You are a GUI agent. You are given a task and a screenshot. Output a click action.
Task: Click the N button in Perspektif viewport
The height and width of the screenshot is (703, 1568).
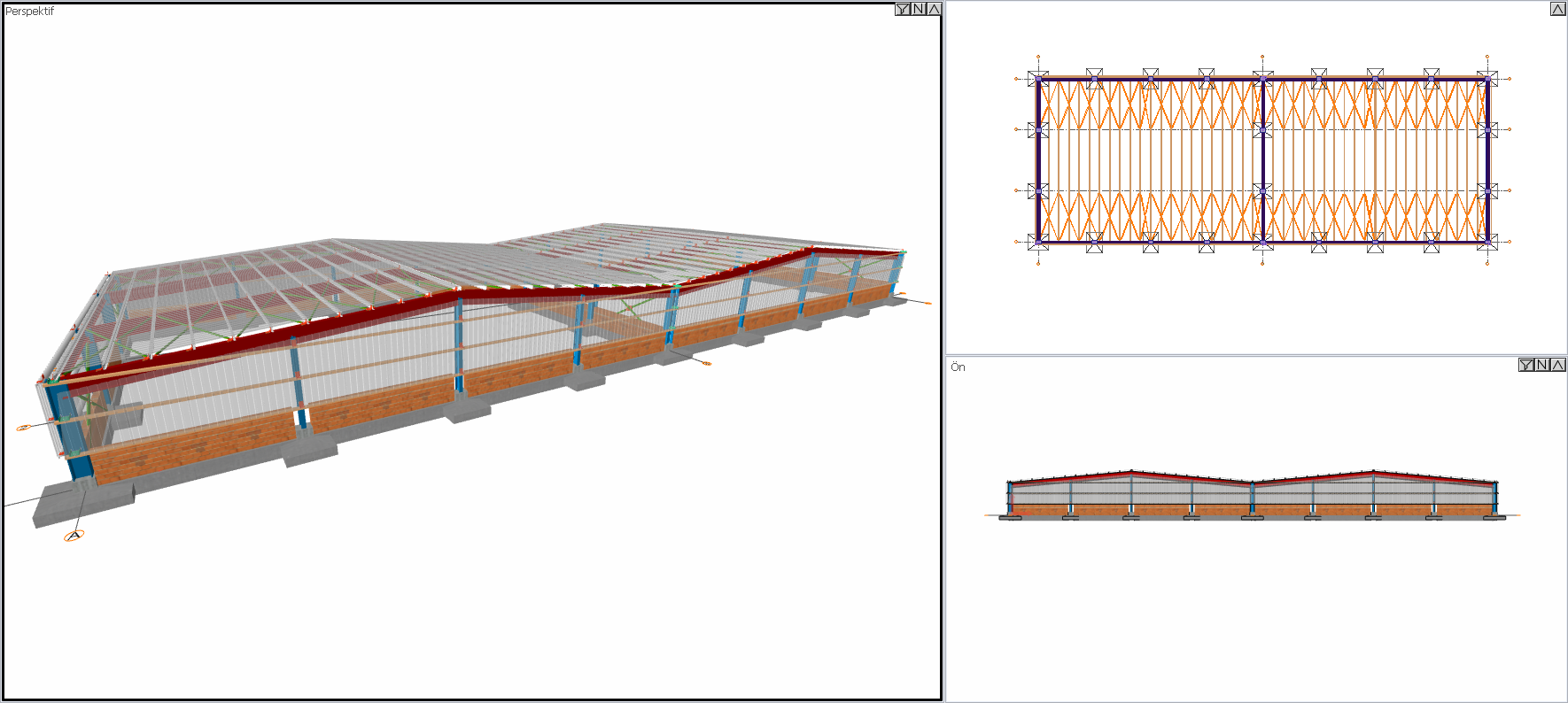(919, 9)
